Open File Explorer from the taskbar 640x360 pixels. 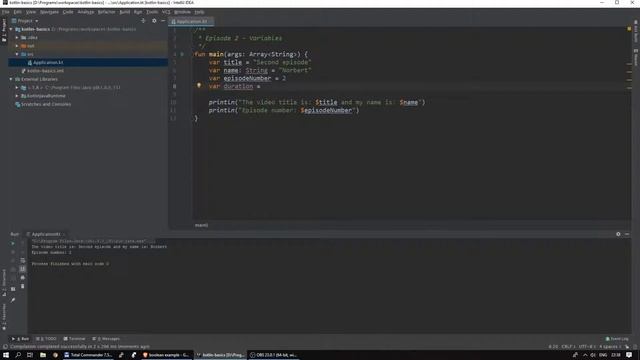click(x=42, y=355)
